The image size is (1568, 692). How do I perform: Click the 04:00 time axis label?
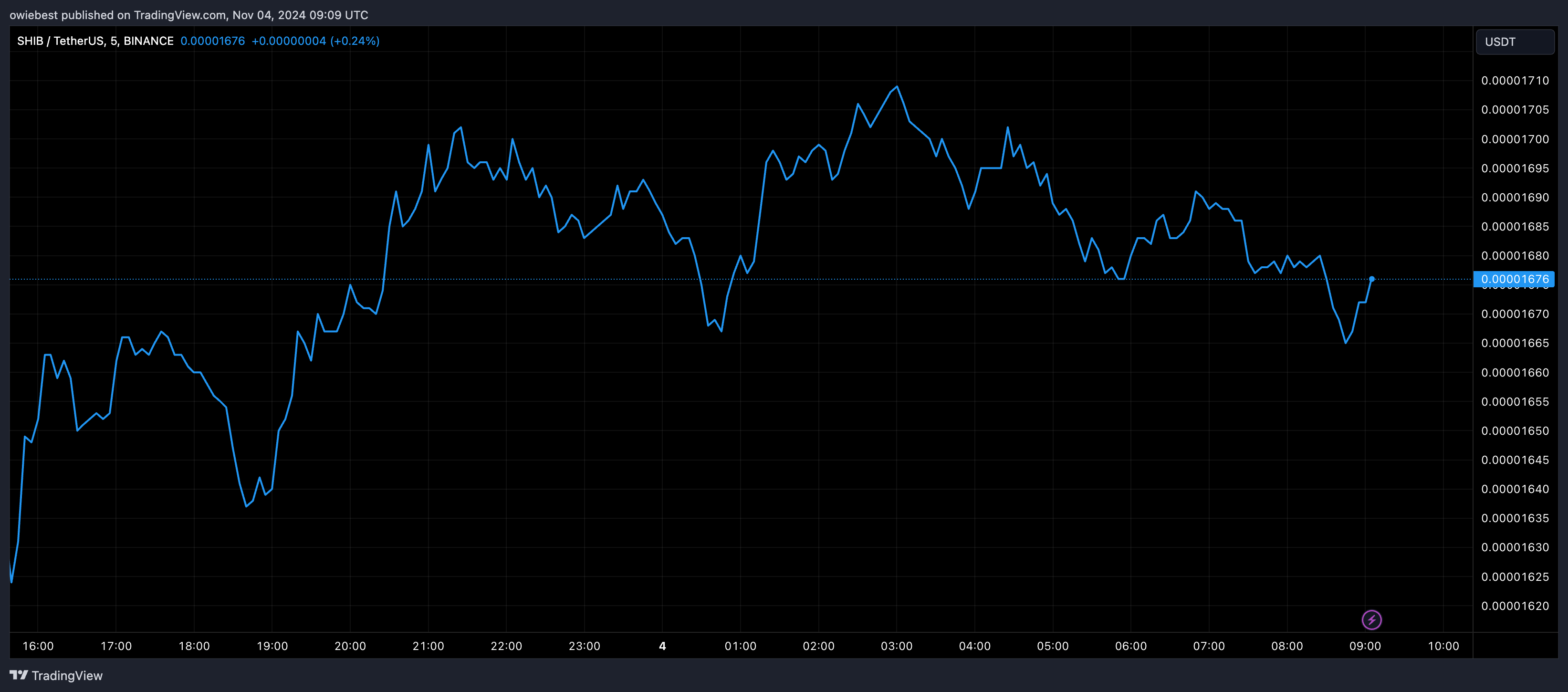point(974,646)
